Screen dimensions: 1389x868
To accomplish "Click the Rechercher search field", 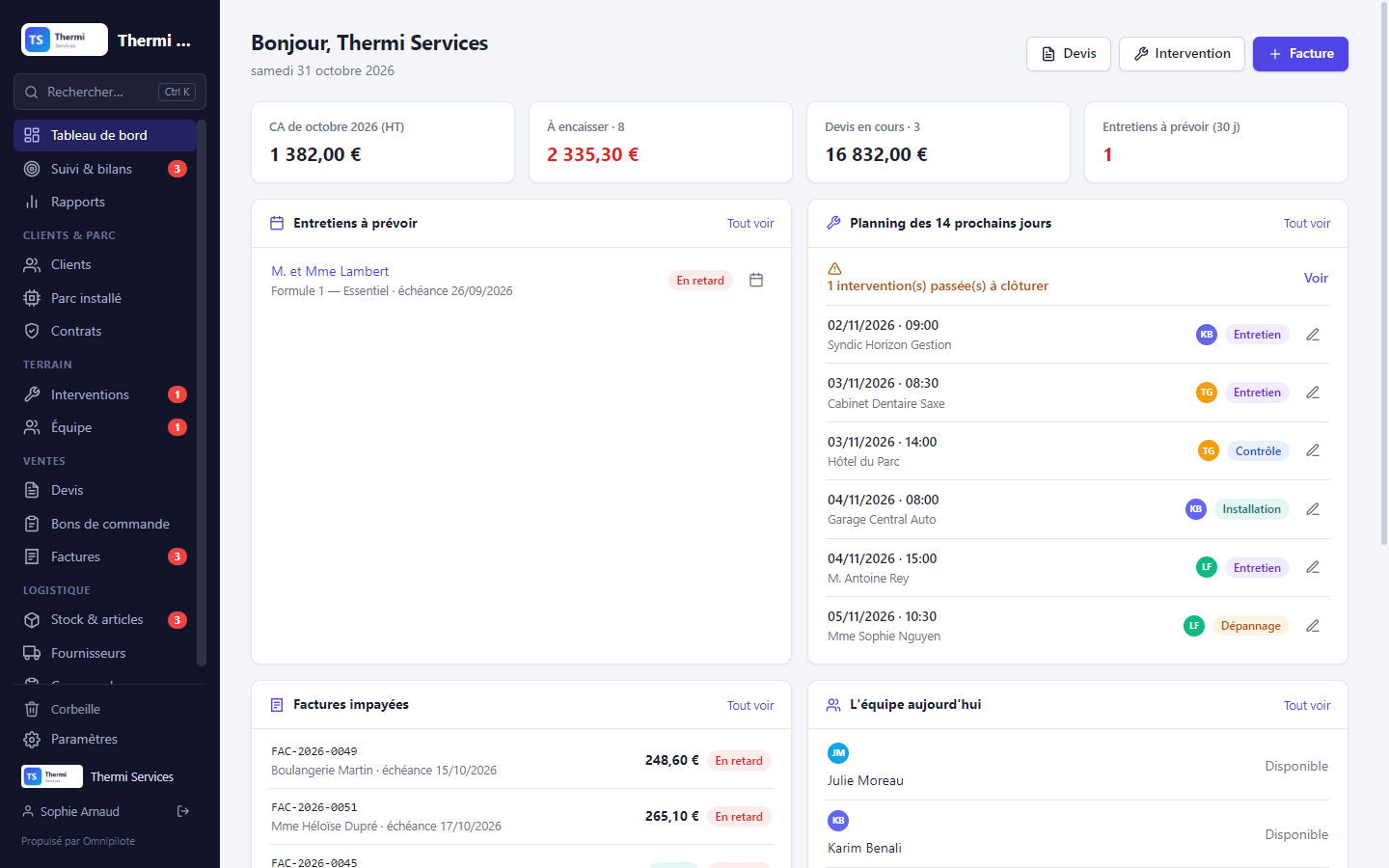I will [110, 92].
